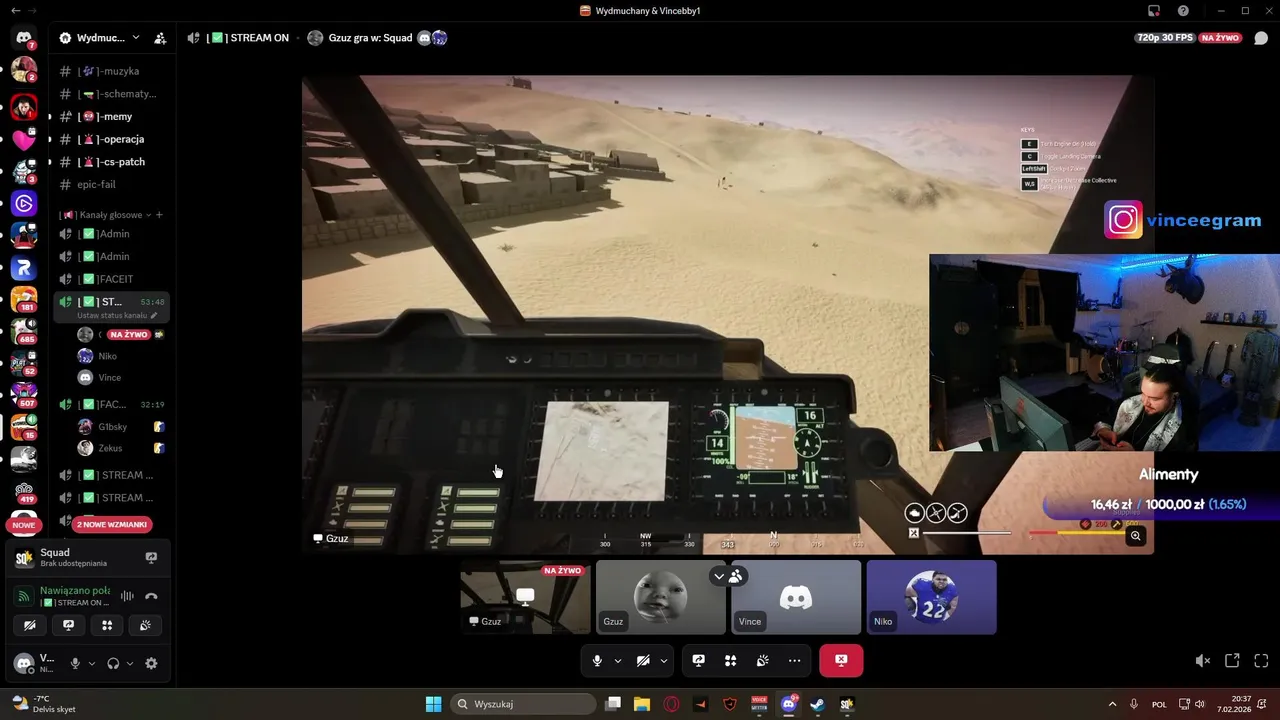Viewport: 1280px width, 720px height.
Task: Click the Squad game taskbar icon
Action: [x=846, y=704]
